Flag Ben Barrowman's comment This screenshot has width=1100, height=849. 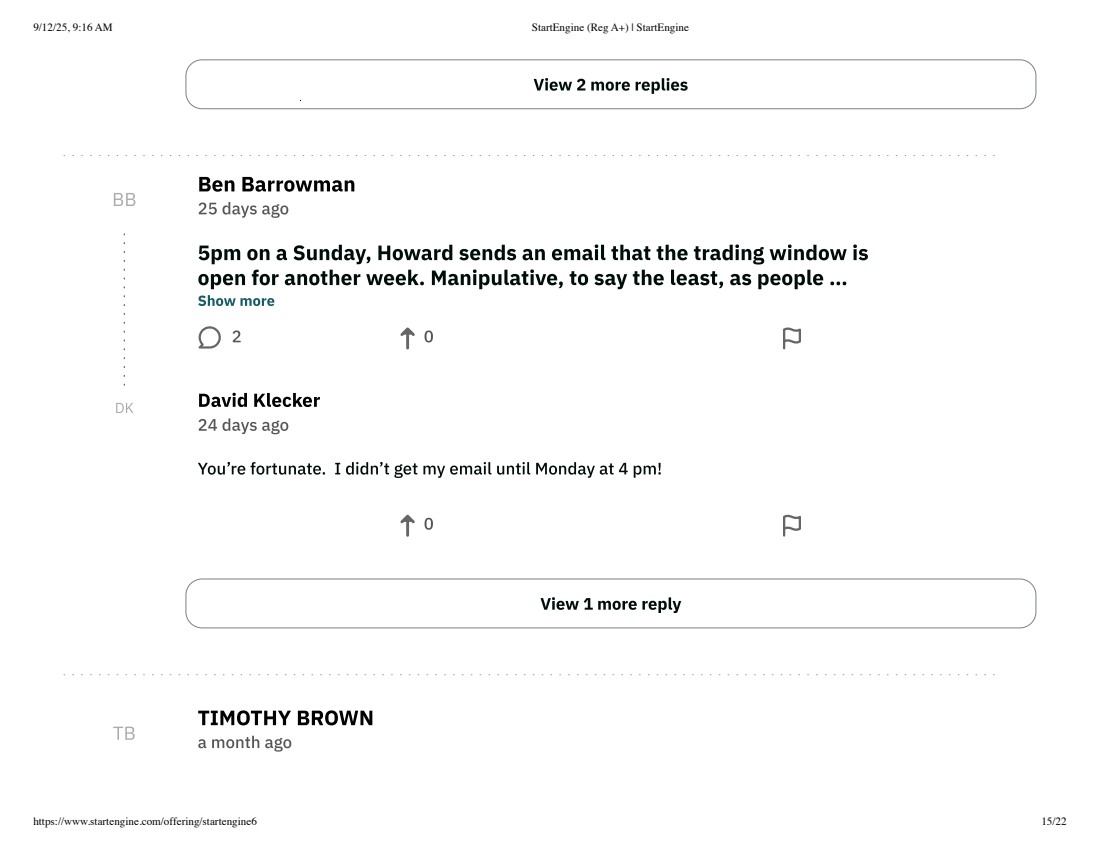[791, 338]
